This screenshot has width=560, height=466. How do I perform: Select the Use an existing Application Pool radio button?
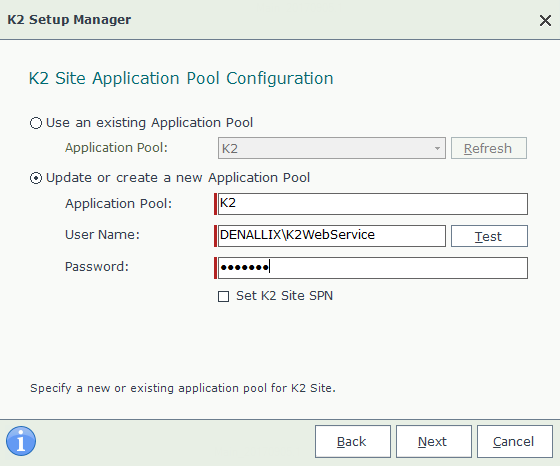(x=36, y=123)
